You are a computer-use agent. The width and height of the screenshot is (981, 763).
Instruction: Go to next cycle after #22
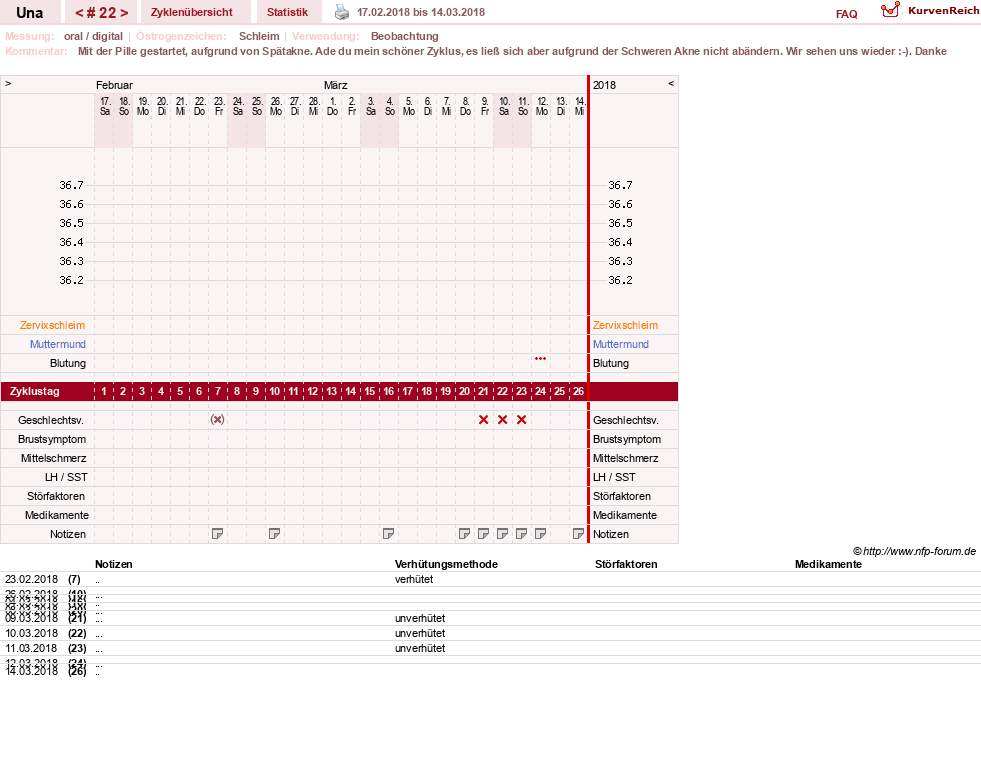tap(124, 13)
